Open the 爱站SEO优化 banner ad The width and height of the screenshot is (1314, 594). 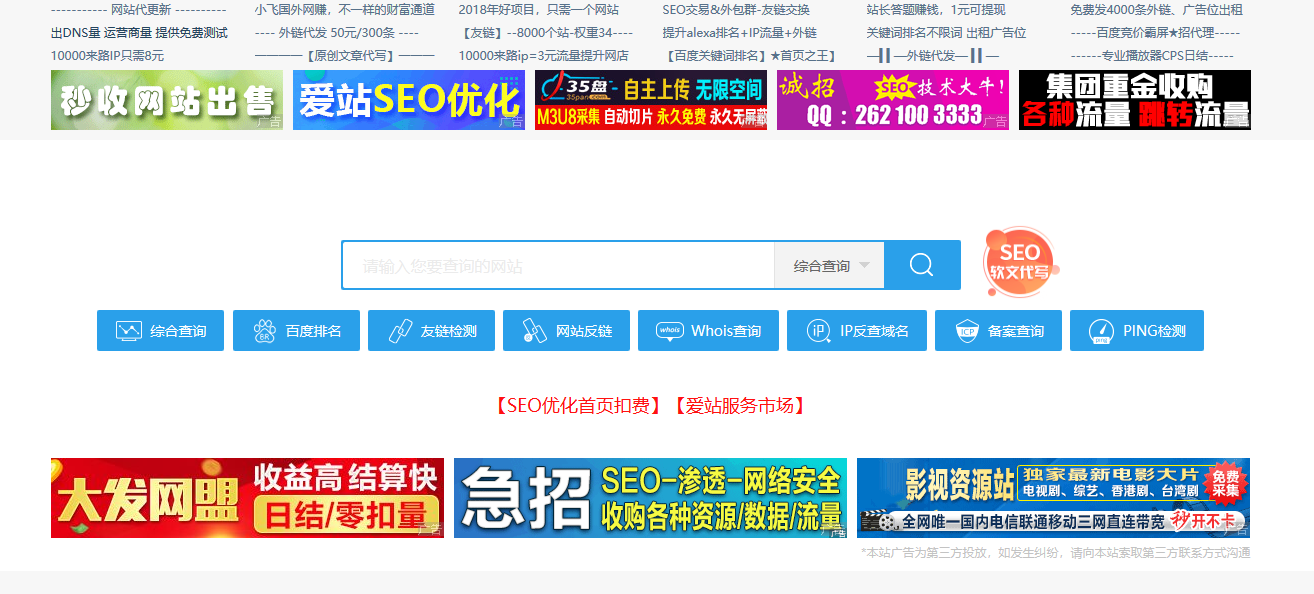pos(408,100)
